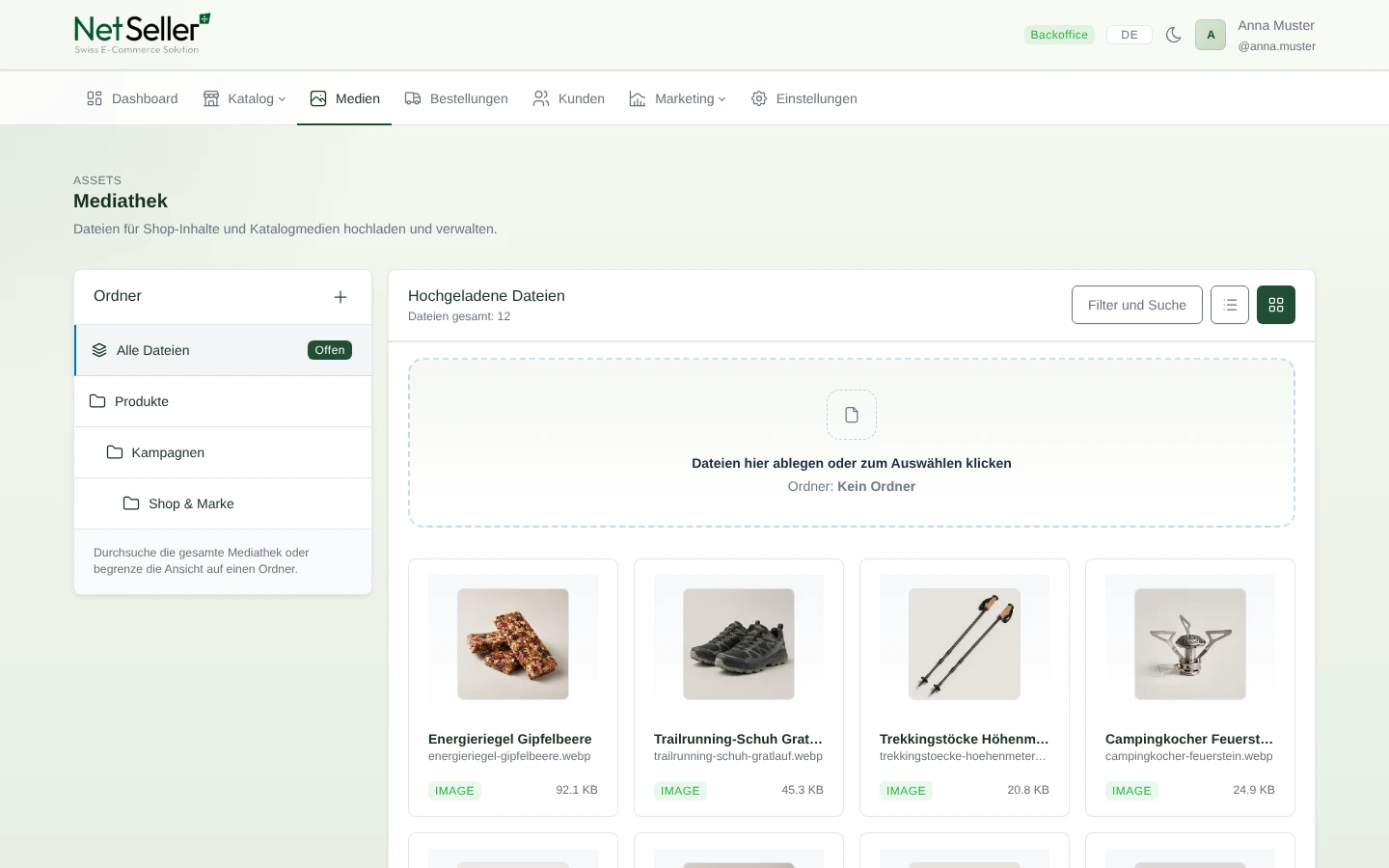Toggle dark mode moon icon
This screenshot has width=1389, height=868.
tap(1174, 35)
